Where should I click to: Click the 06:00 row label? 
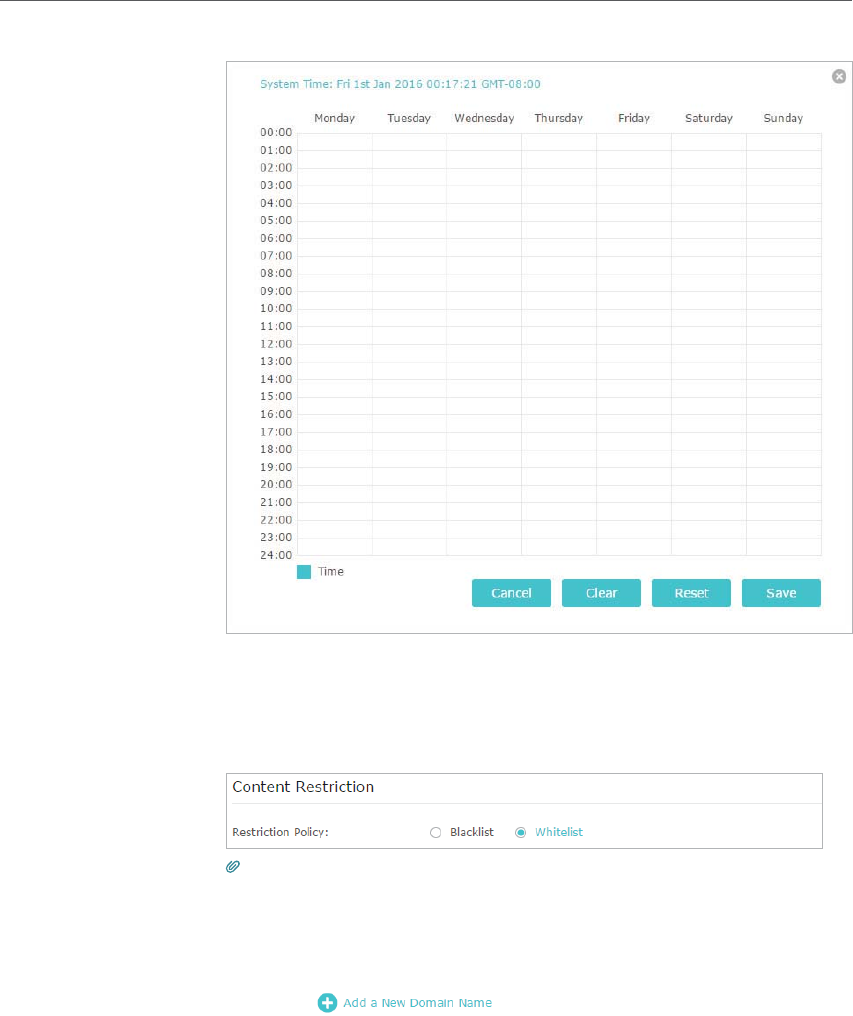coord(276,238)
